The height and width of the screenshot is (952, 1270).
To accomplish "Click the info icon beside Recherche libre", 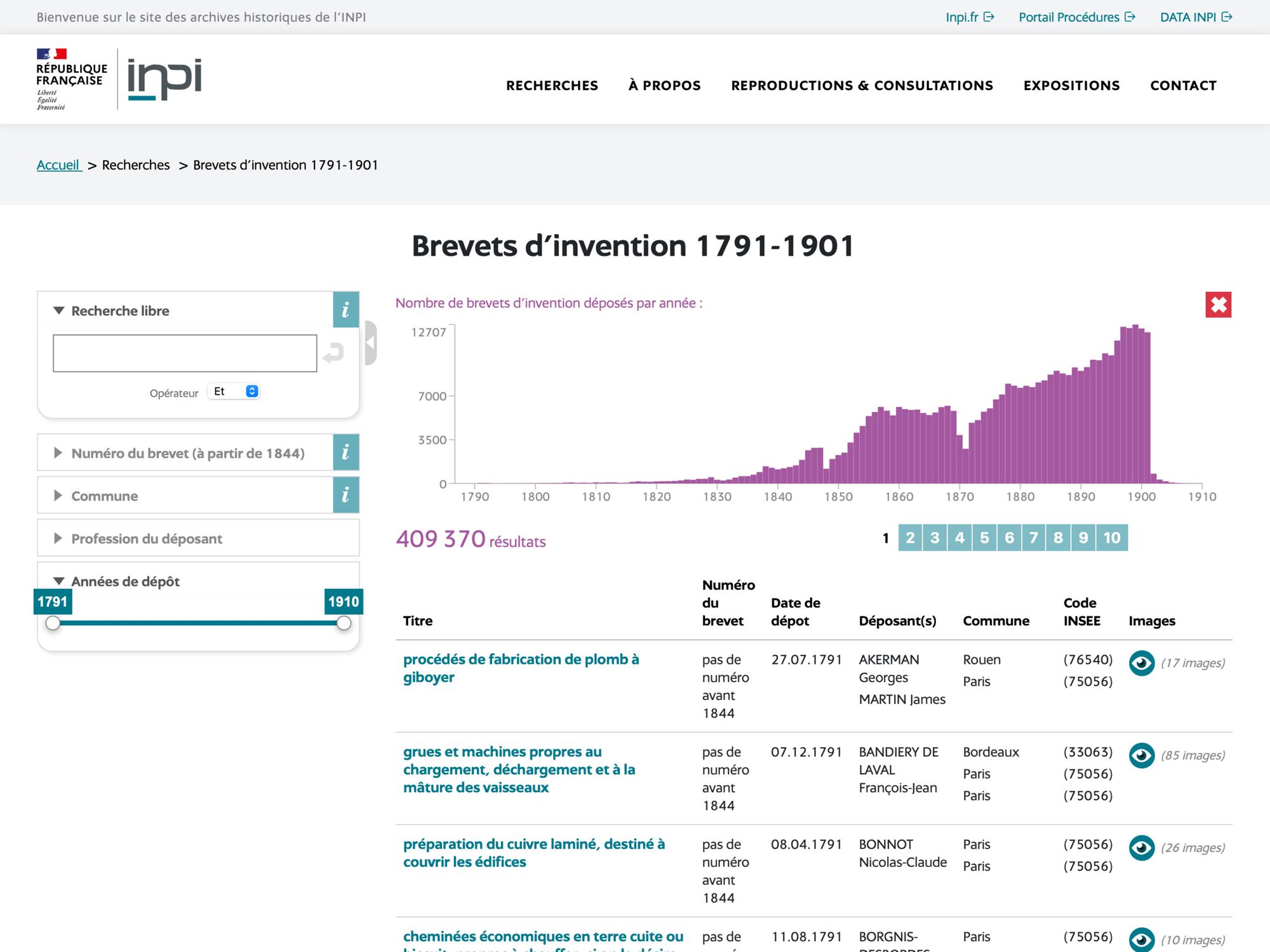I will coord(345,310).
